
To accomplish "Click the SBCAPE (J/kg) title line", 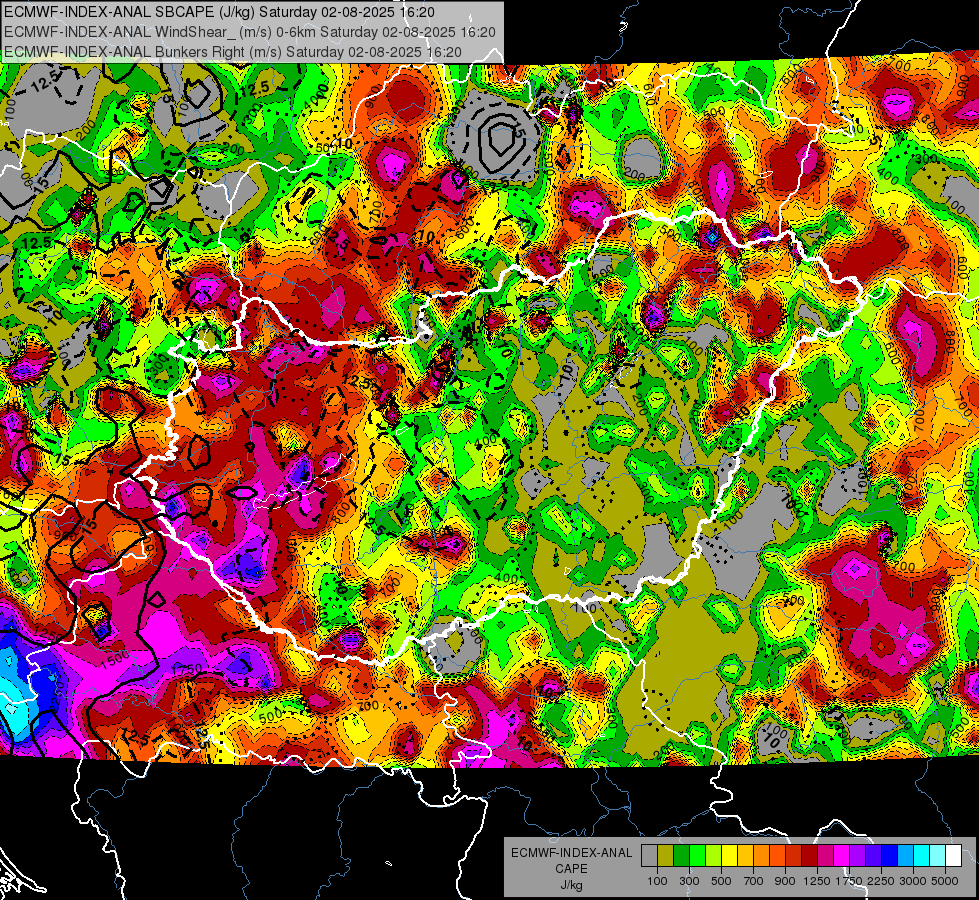I will pos(219,12).
